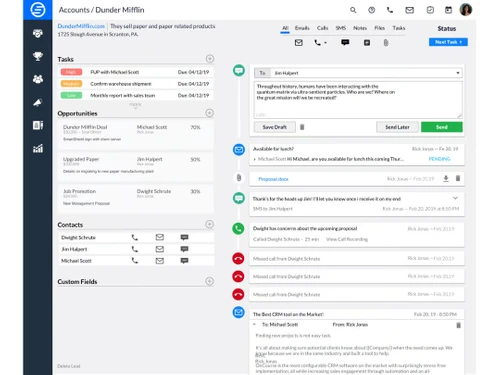Open the mail inbox icon in top bar
Viewport: 500px width, 375px height.
409,10
